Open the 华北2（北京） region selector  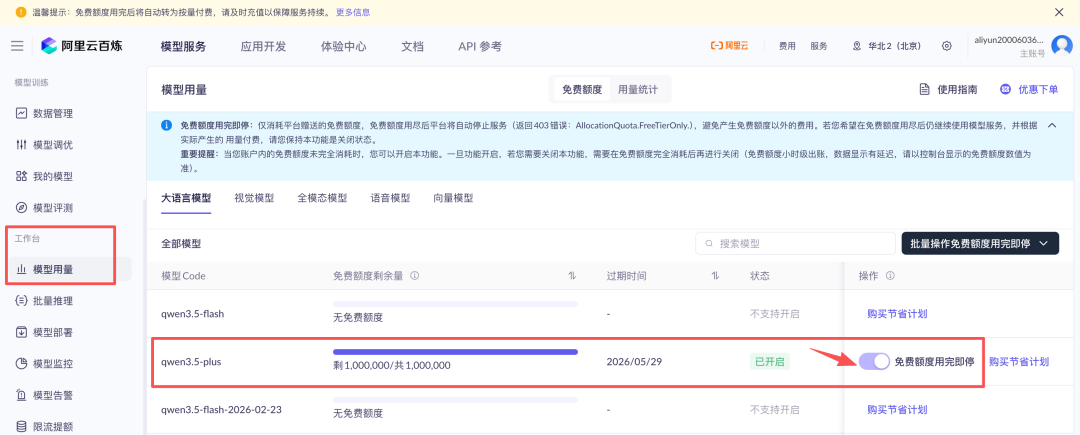pos(887,46)
